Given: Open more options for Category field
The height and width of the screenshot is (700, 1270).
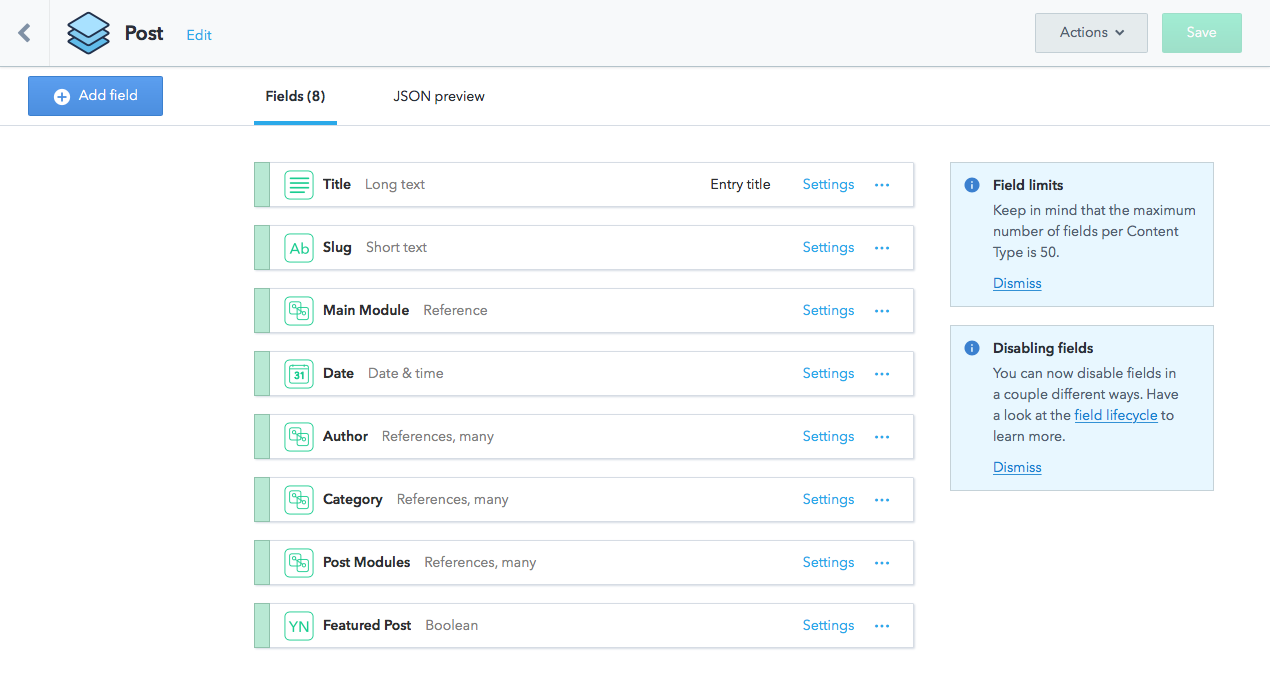Looking at the screenshot, I should tap(882, 500).
